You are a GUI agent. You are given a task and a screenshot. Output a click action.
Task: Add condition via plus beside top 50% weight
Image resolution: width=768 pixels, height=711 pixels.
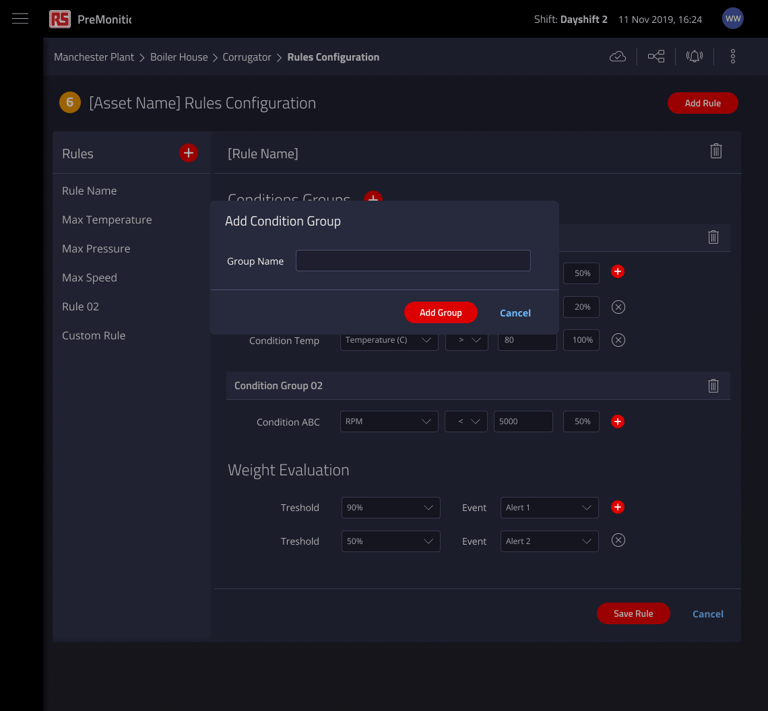coord(618,272)
